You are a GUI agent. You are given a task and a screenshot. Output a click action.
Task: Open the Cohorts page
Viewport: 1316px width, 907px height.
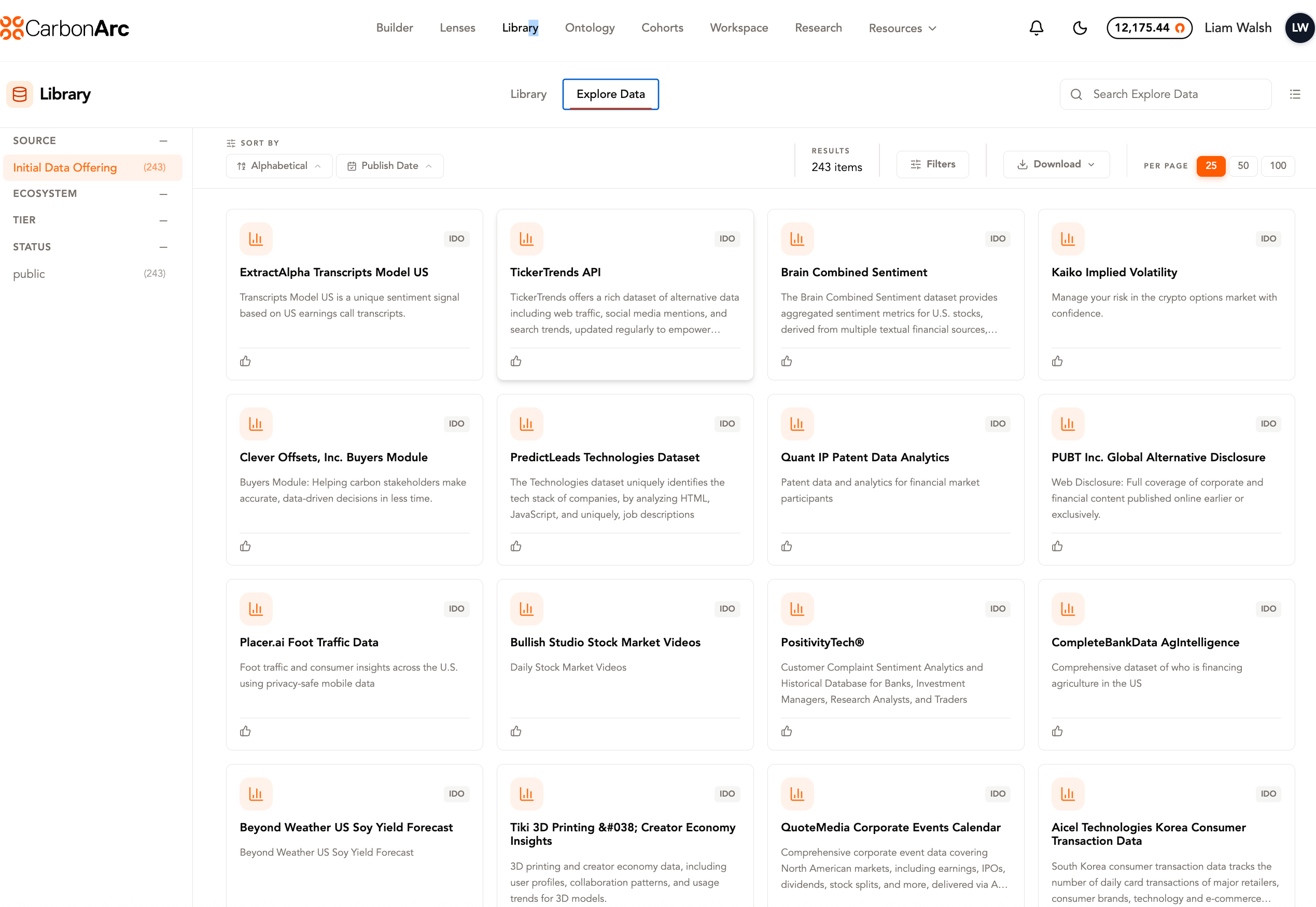coord(662,28)
